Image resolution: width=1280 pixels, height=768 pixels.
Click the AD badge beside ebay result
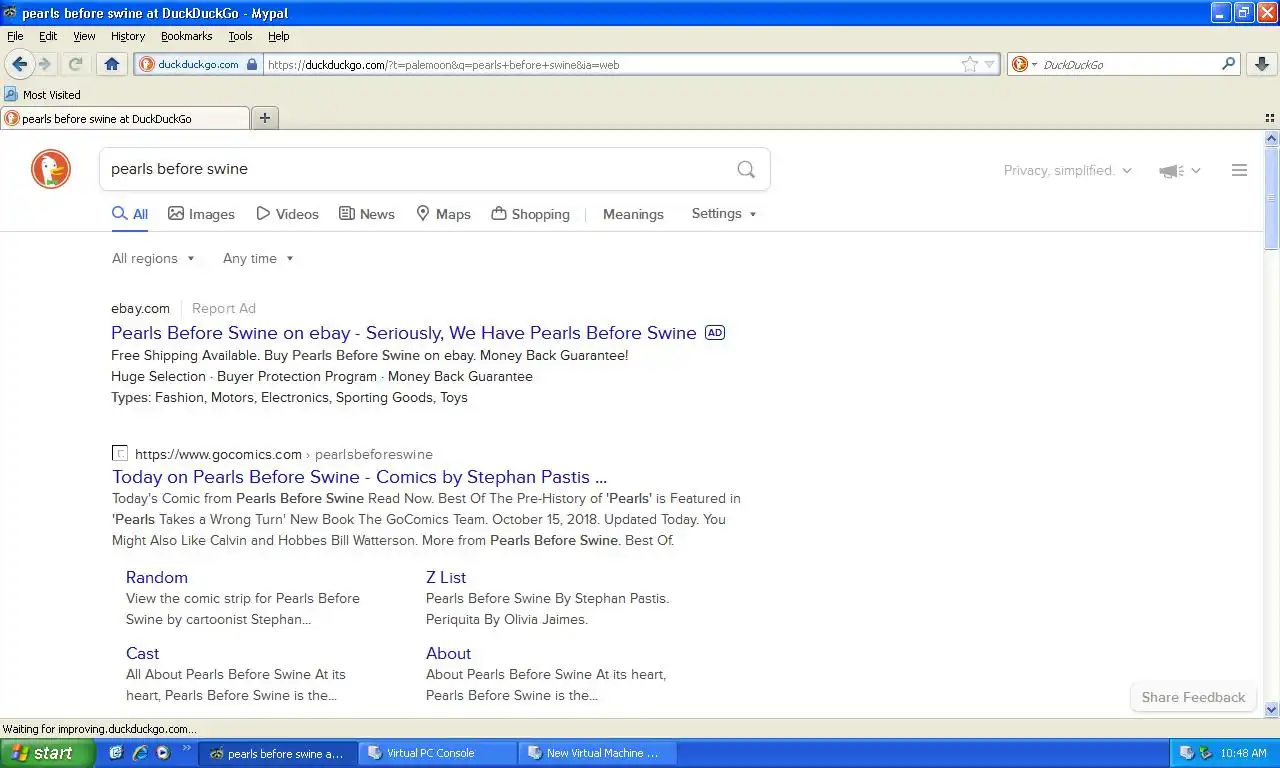715,333
